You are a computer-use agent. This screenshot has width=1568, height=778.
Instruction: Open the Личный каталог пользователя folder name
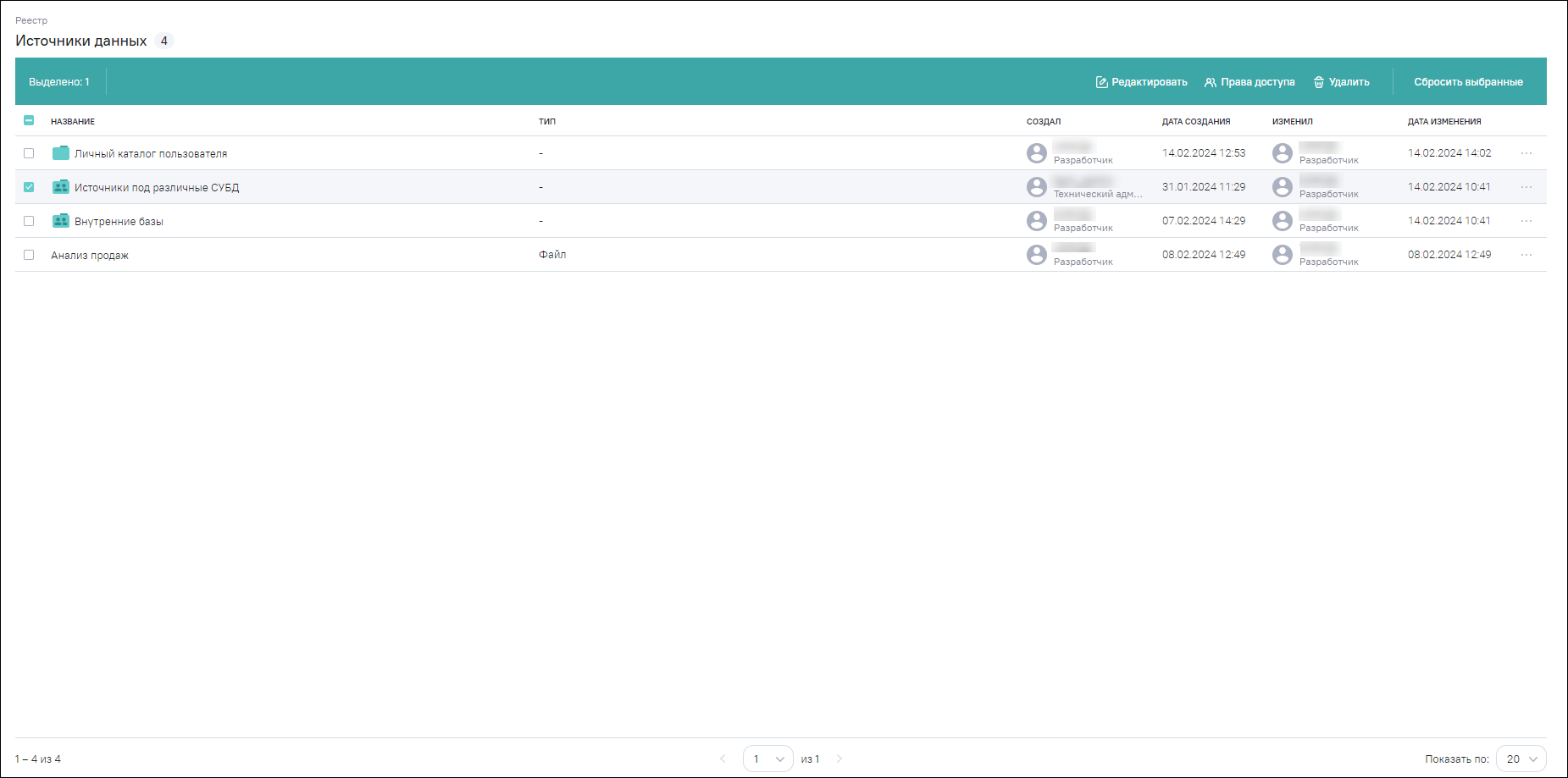coord(151,154)
